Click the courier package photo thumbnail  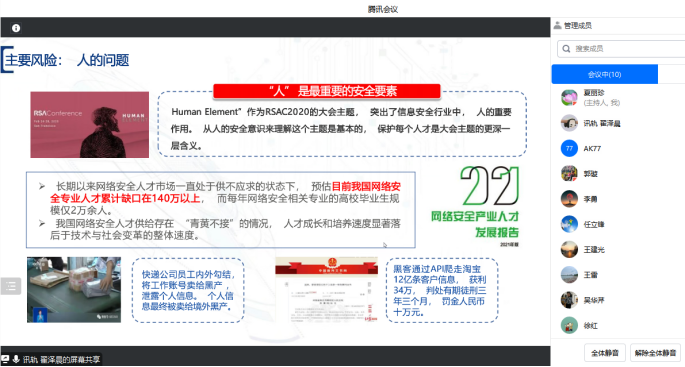coord(74,290)
